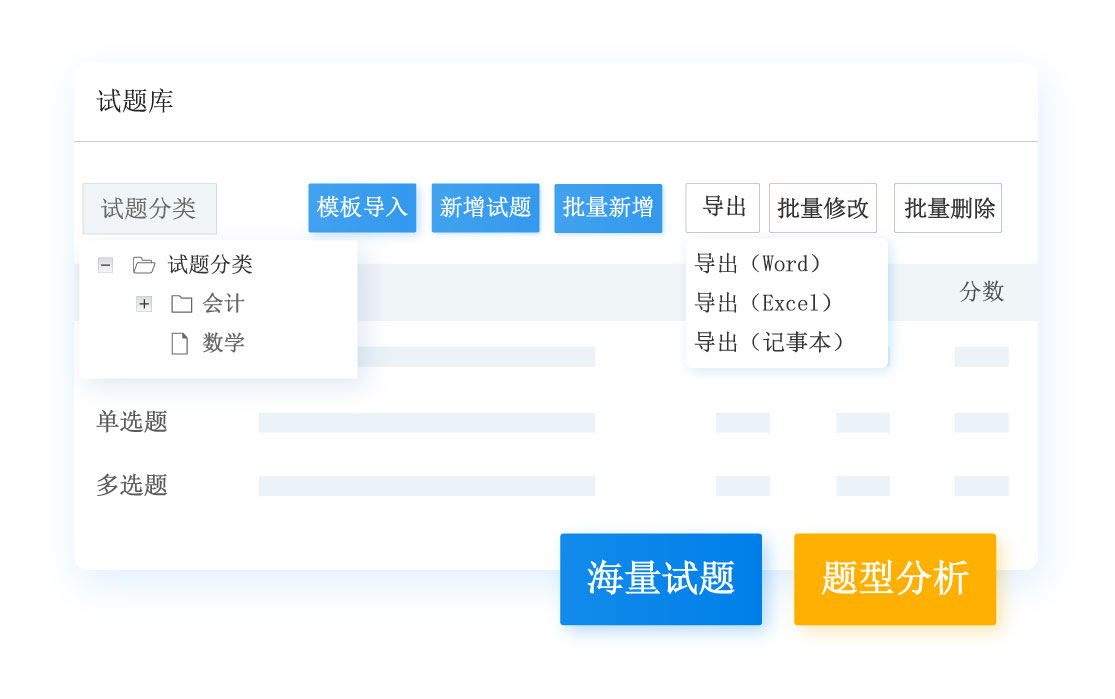Open the 试题分类 dropdown box
1115x699 pixels.
click(149, 208)
